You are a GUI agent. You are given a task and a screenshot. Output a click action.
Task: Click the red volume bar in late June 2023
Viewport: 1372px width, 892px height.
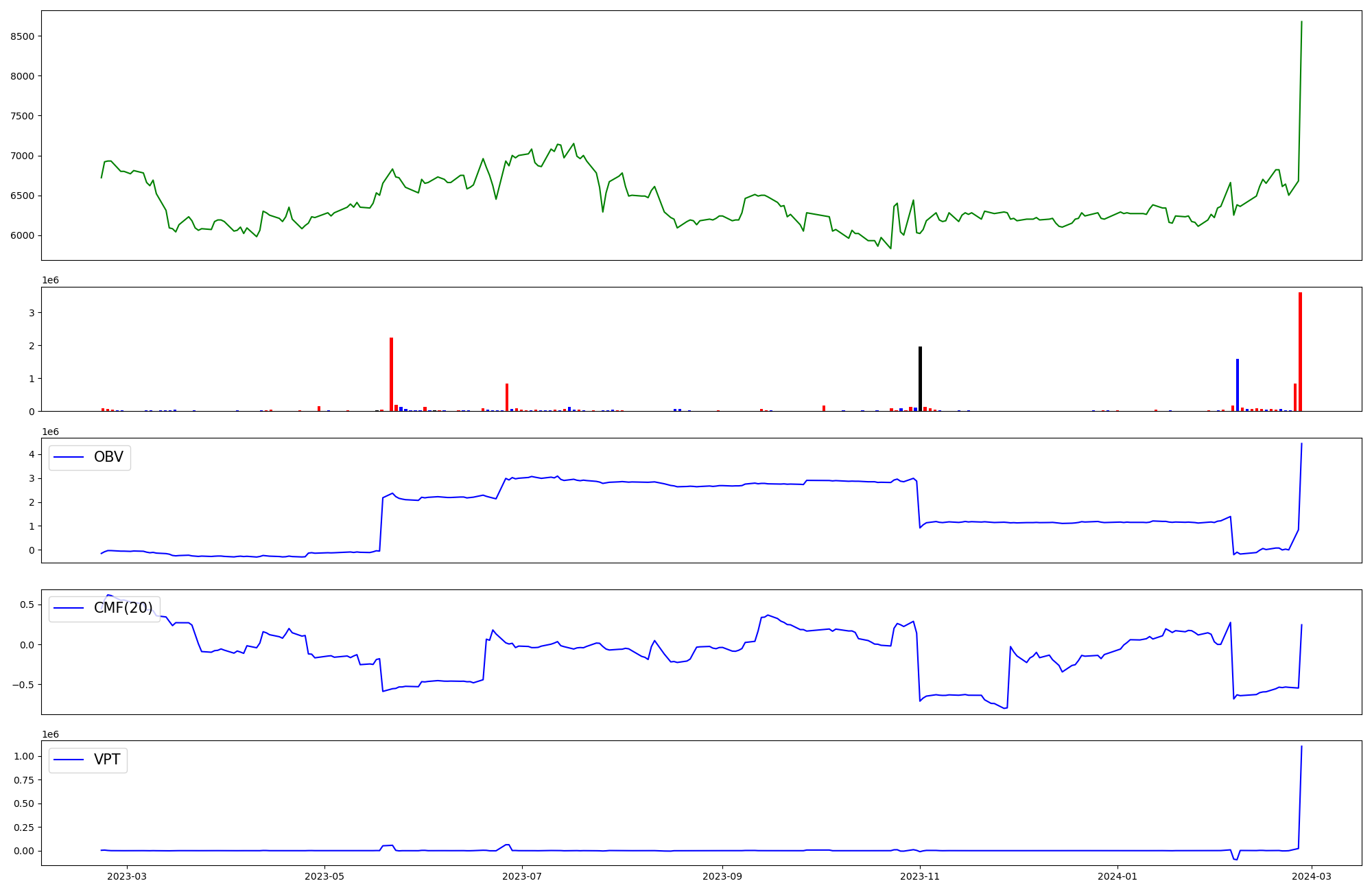(x=507, y=397)
